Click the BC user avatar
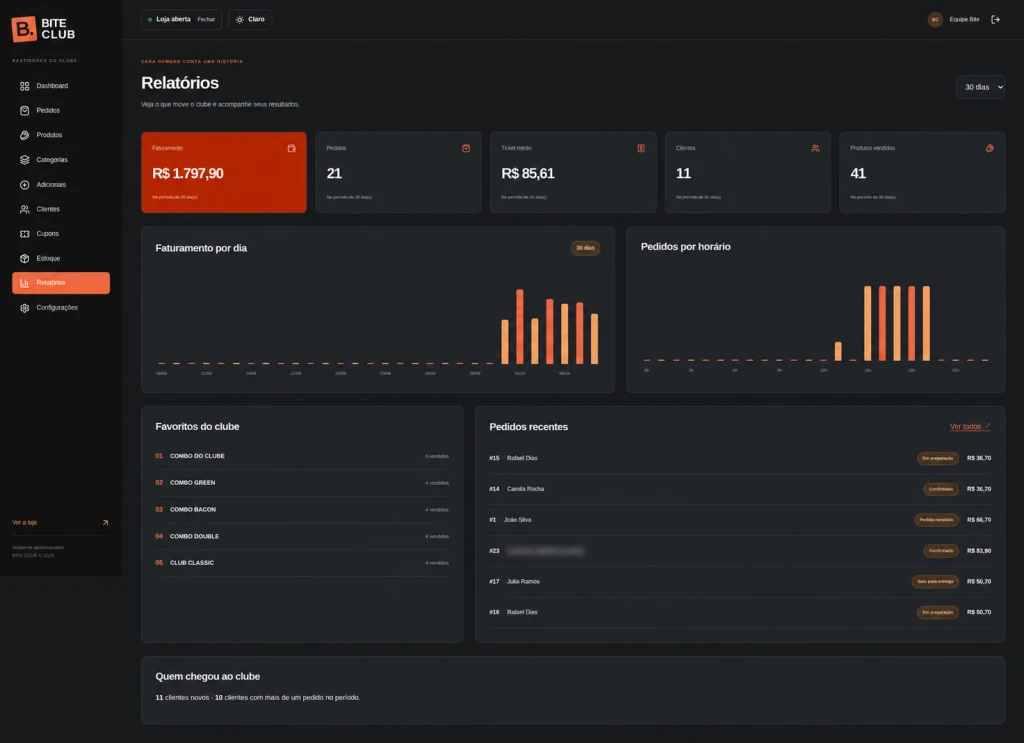Image resolution: width=1024 pixels, height=743 pixels. [935, 20]
